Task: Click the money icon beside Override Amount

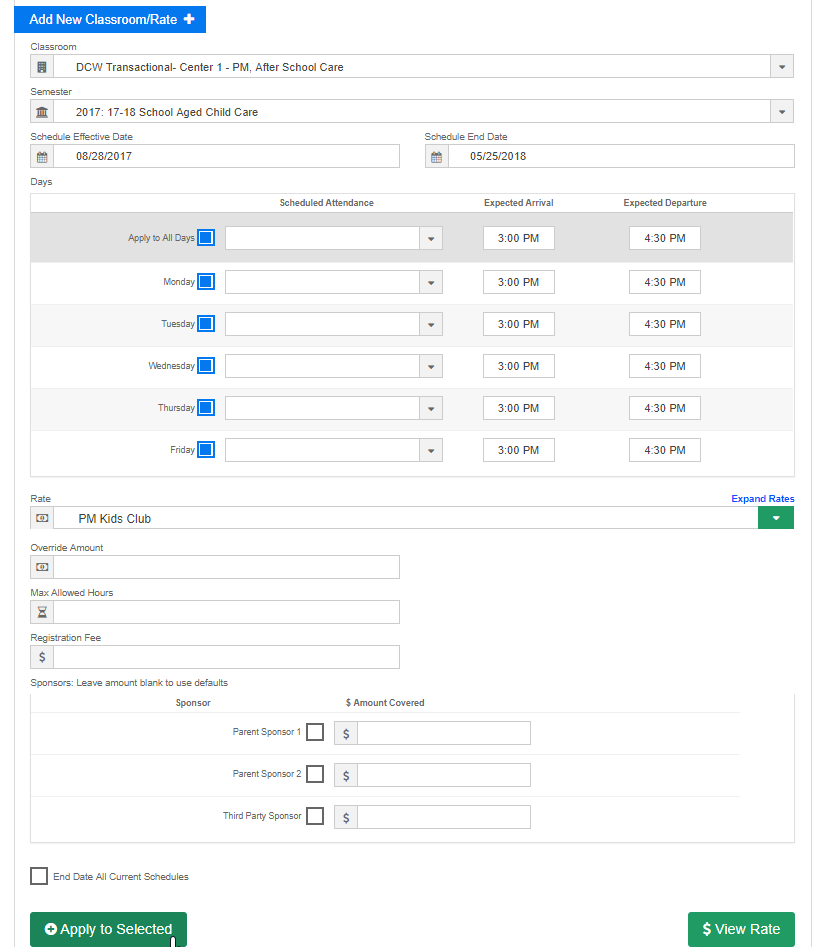Action: 42,567
